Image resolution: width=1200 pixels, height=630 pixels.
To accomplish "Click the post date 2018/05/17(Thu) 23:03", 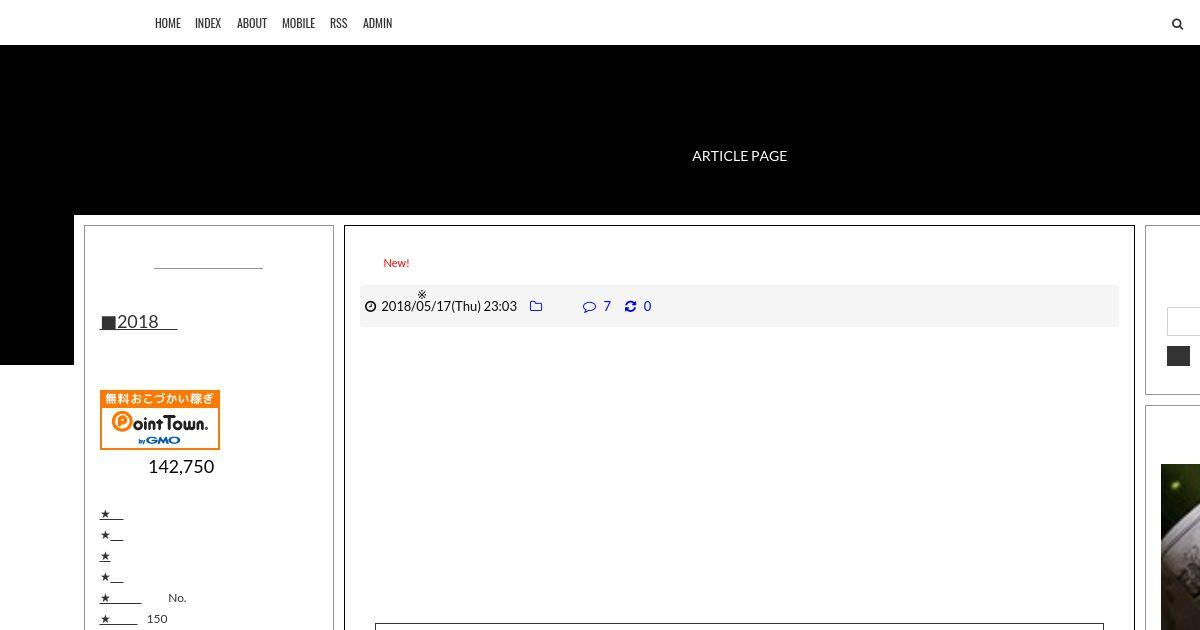I will pos(449,306).
